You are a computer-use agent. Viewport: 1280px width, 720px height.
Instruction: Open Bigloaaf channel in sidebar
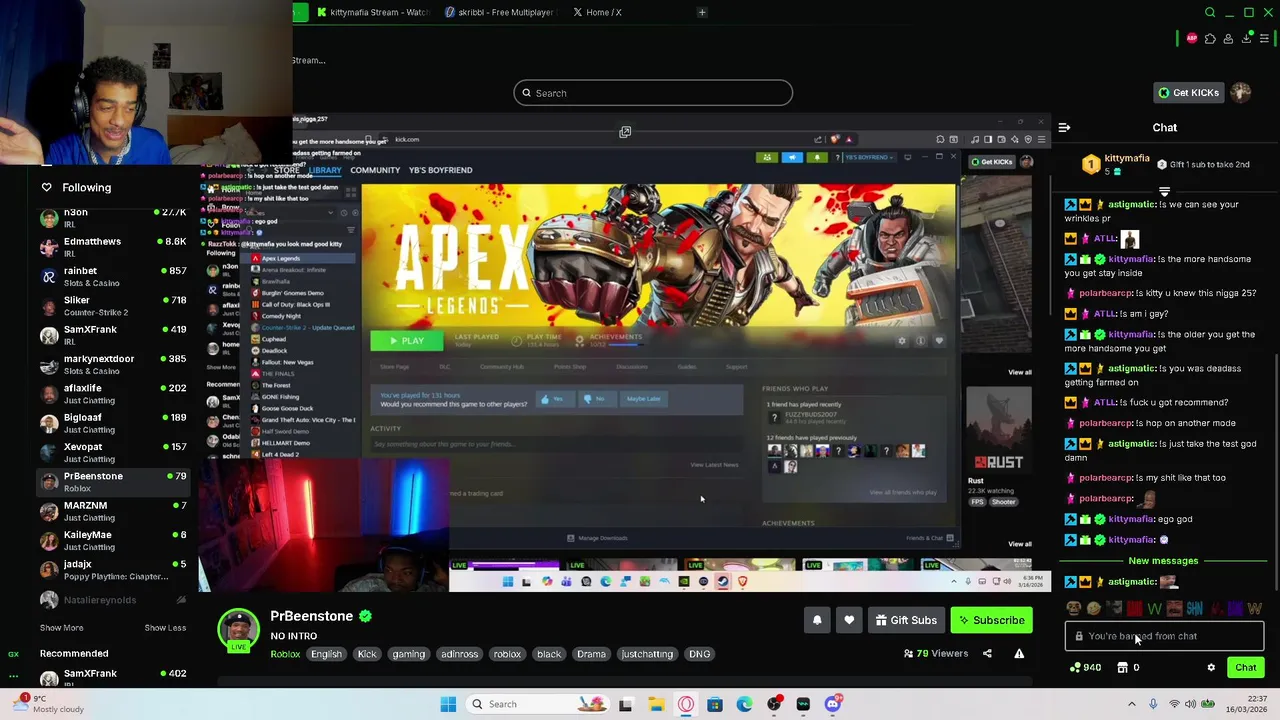(x=113, y=423)
